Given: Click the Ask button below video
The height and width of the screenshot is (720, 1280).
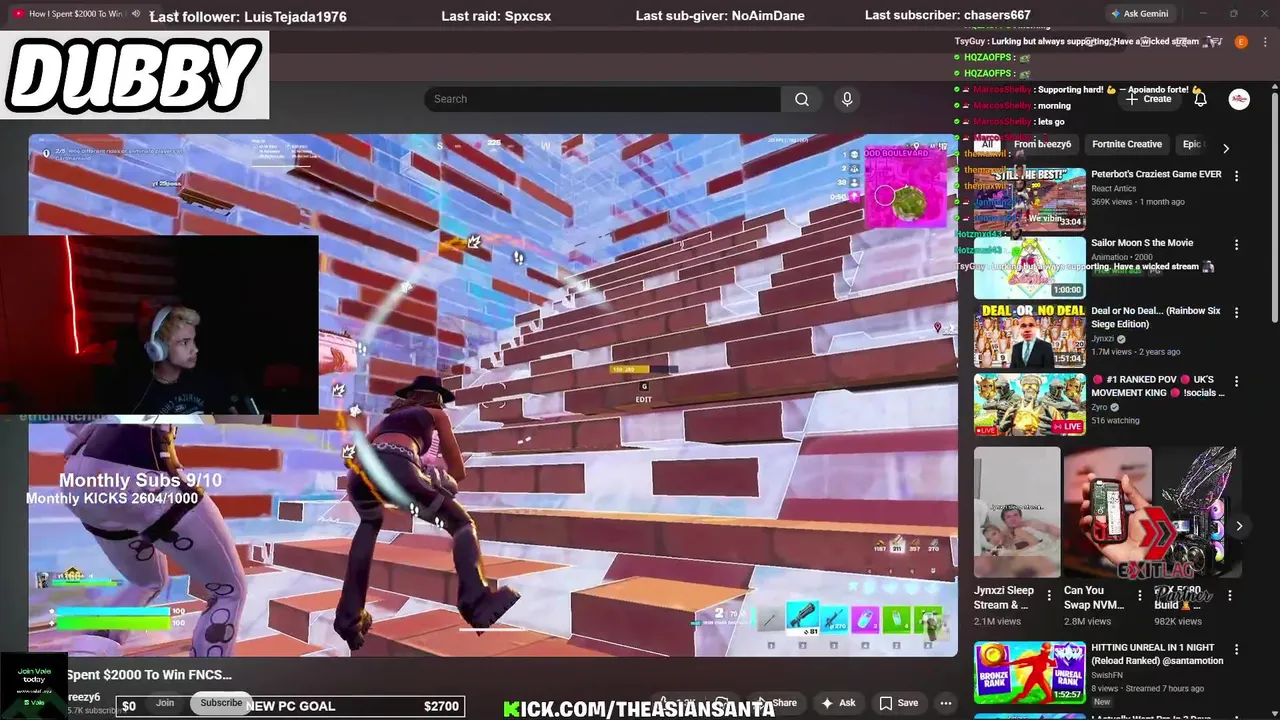Looking at the screenshot, I should click(x=837, y=703).
